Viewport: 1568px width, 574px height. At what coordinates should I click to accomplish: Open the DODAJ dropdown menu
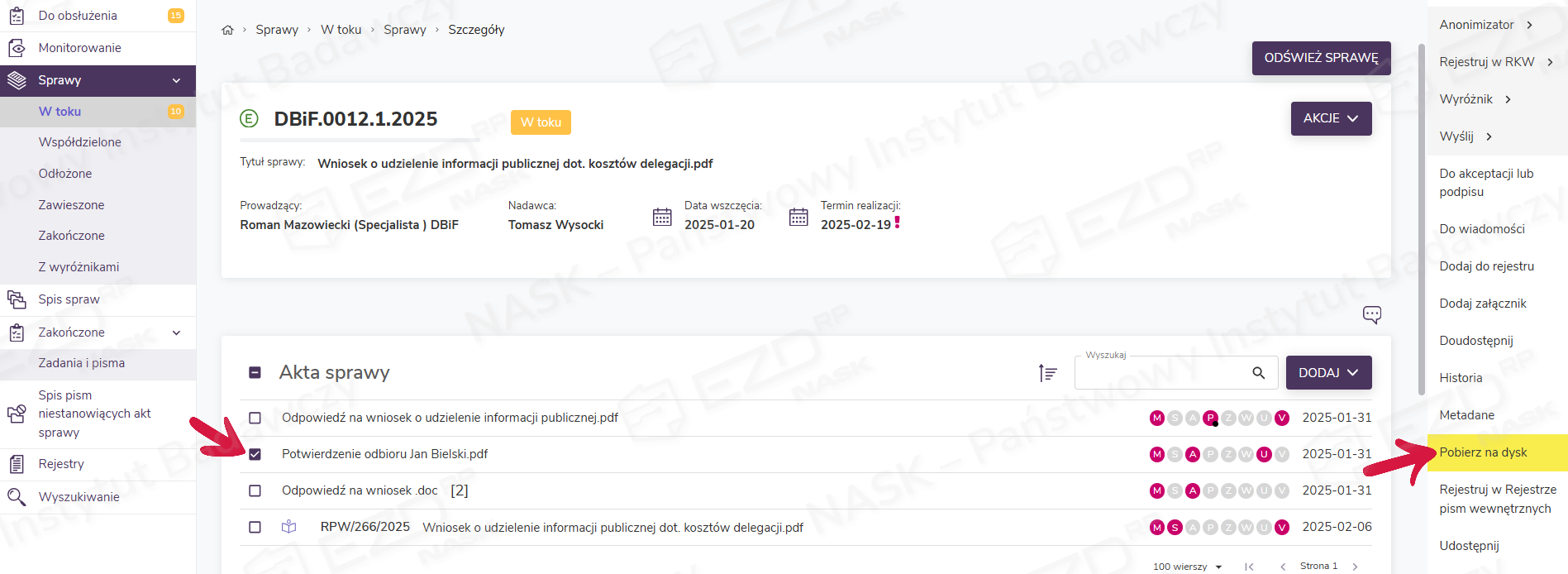tap(1328, 373)
